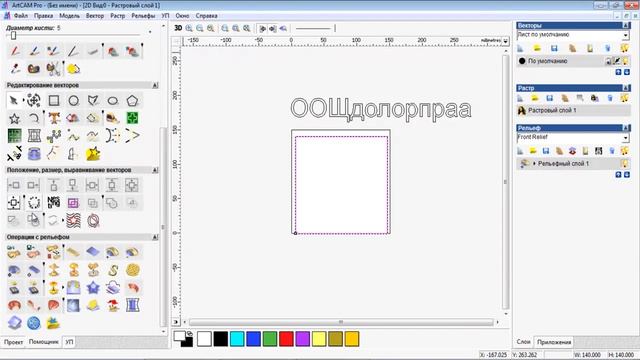Viewport: 640px width, 360px height.
Task: Toggle all visibility bulb in Векторы toolbar
Action: 624,48
